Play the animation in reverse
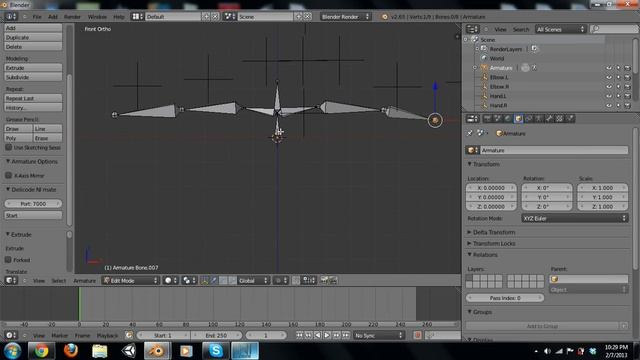 pyautogui.click(x=318, y=335)
